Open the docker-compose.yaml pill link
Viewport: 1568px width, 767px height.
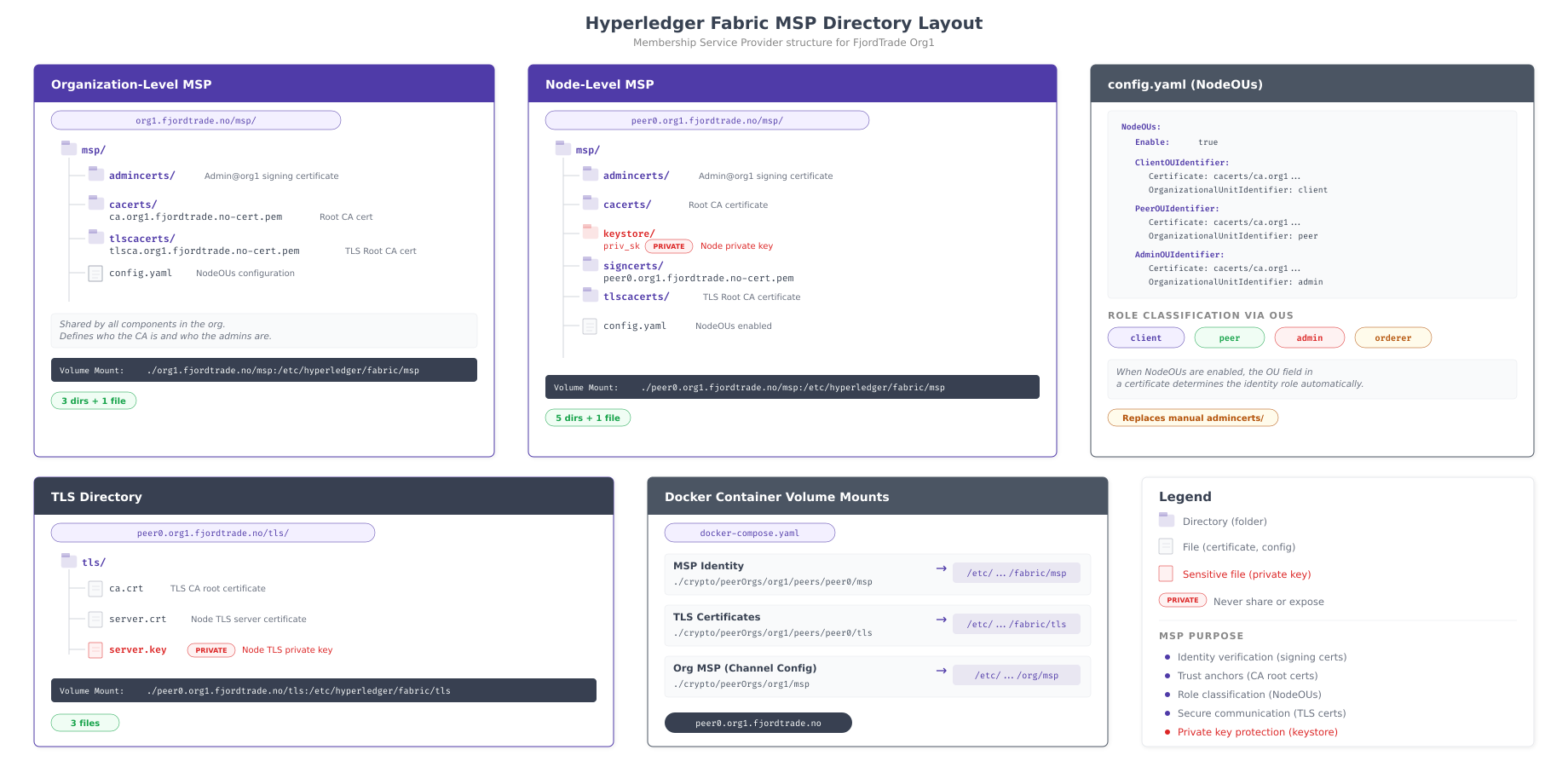749,533
